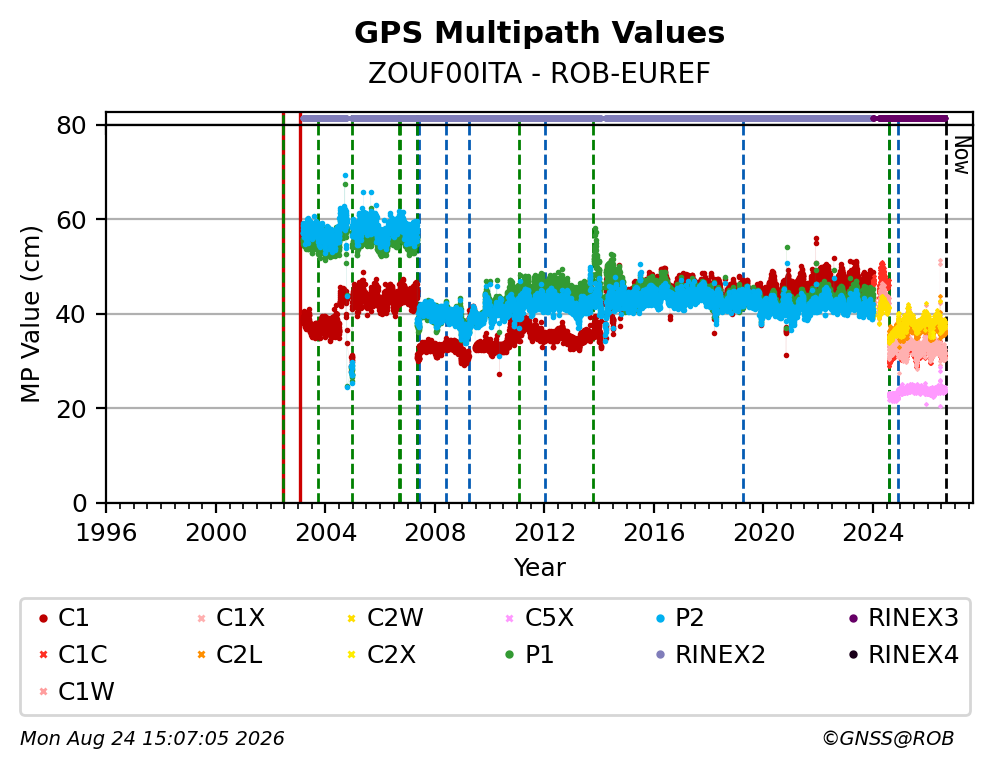The image size is (992, 769).
Task: Click the C1X pink legend marker
Action: click(201, 618)
